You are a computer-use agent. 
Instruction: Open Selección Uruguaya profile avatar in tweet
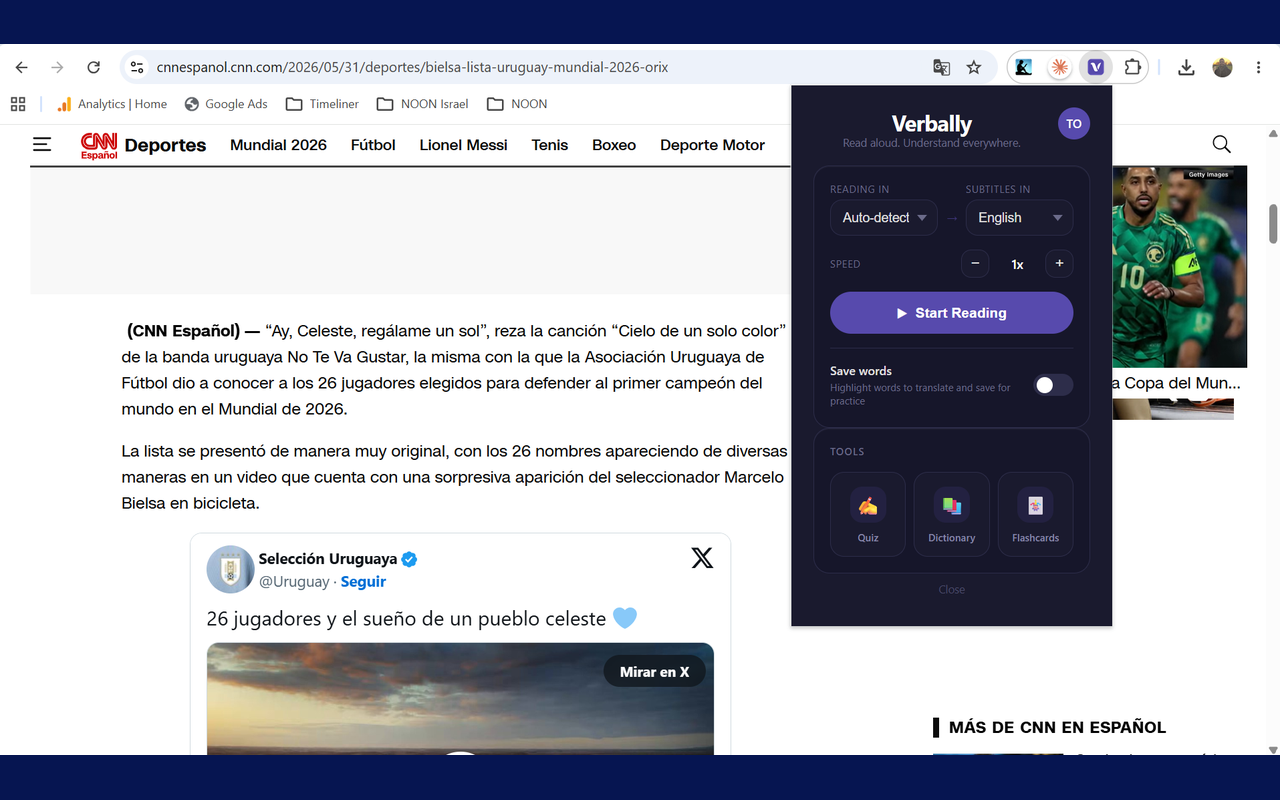click(230, 570)
